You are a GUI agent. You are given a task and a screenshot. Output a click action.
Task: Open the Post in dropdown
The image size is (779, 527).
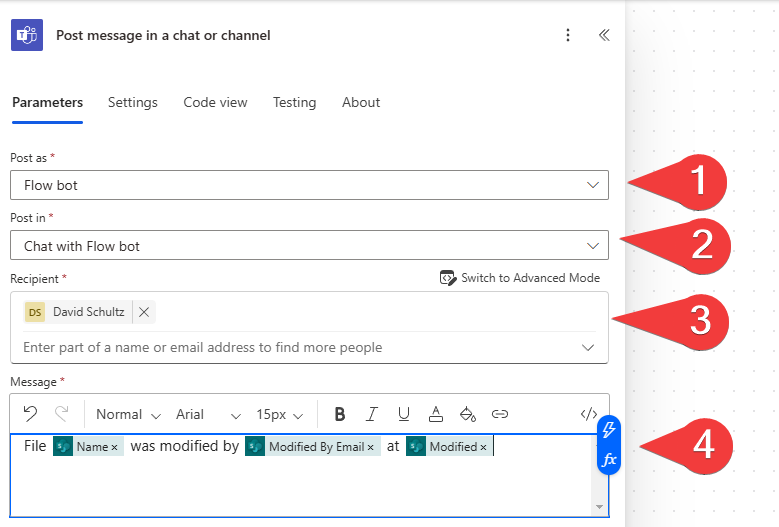tap(310, 245)
